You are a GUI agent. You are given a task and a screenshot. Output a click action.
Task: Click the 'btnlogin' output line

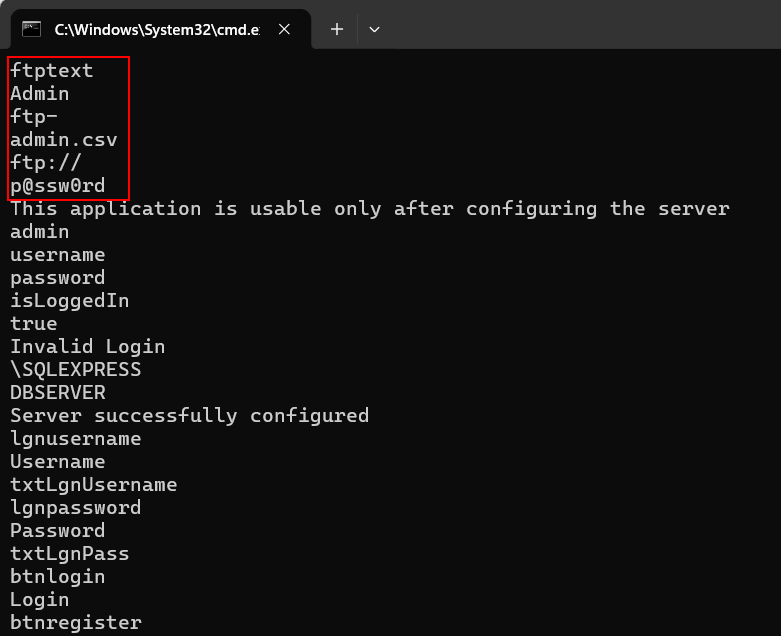pyautogui.click(x=58, y=577)
